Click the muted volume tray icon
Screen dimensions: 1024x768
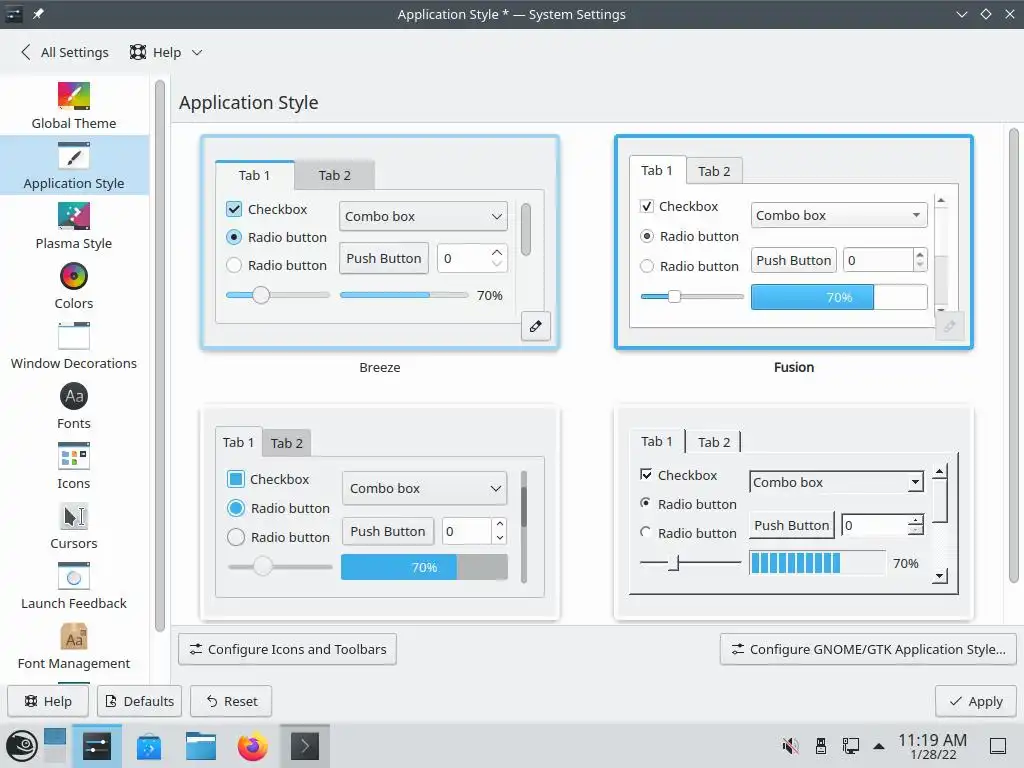coord(790,745)
